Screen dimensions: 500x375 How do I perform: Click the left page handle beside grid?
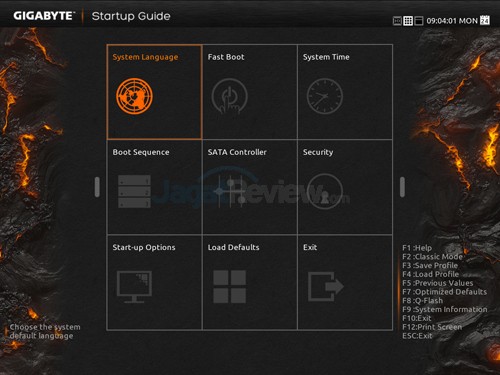(x=97, y=187)
